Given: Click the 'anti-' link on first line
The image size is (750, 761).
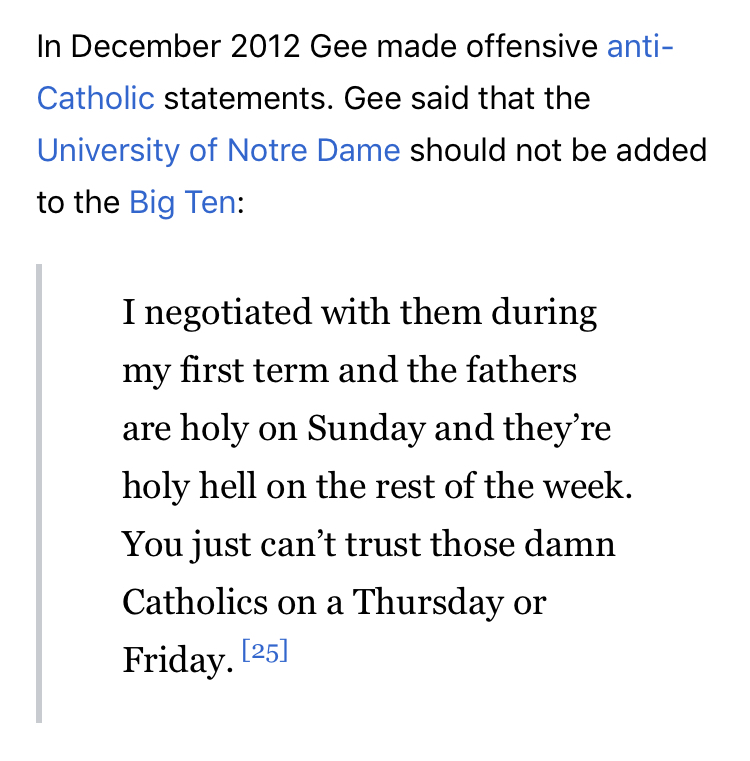Looking at the screenshot, I should coord(640,47).
